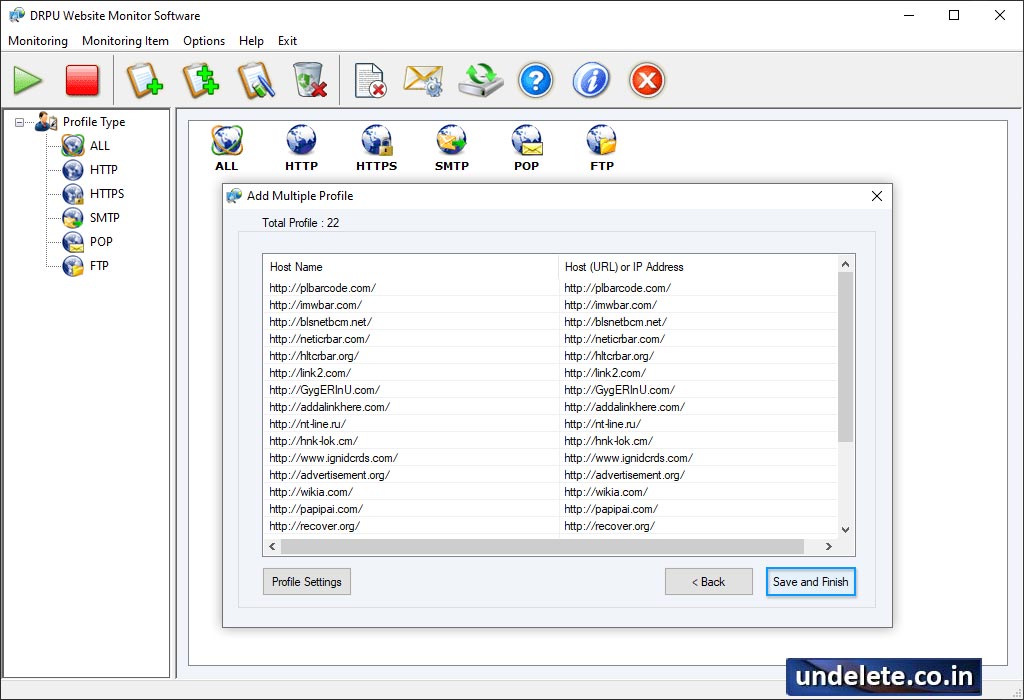Open Add Profile via the clipboard-plus icon

click(145, 80)
